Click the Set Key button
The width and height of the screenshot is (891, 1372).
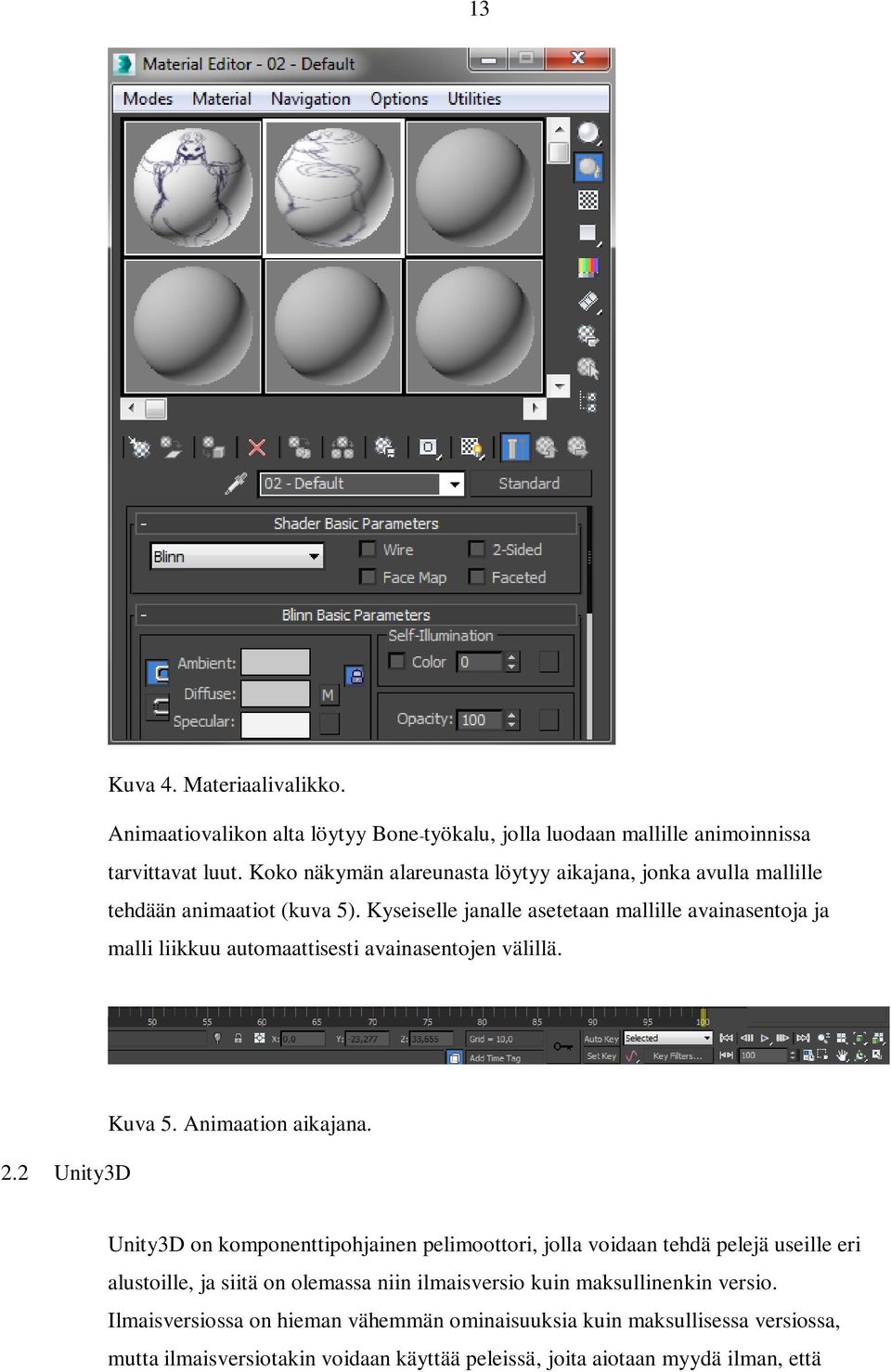tap(600, 1056)
